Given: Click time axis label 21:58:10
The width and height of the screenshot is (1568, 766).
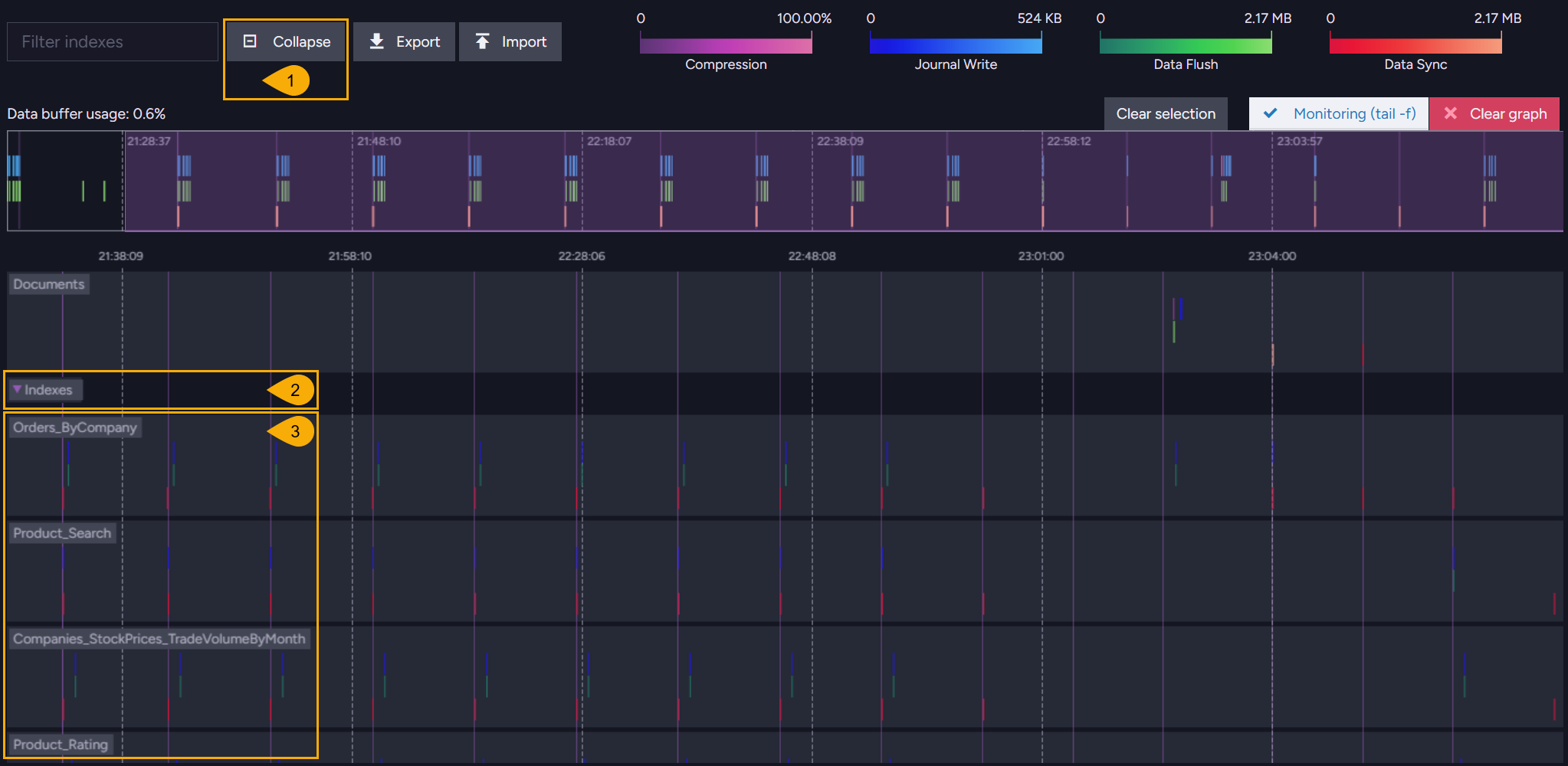Looking at the screenshot, I should pos(350,256).
